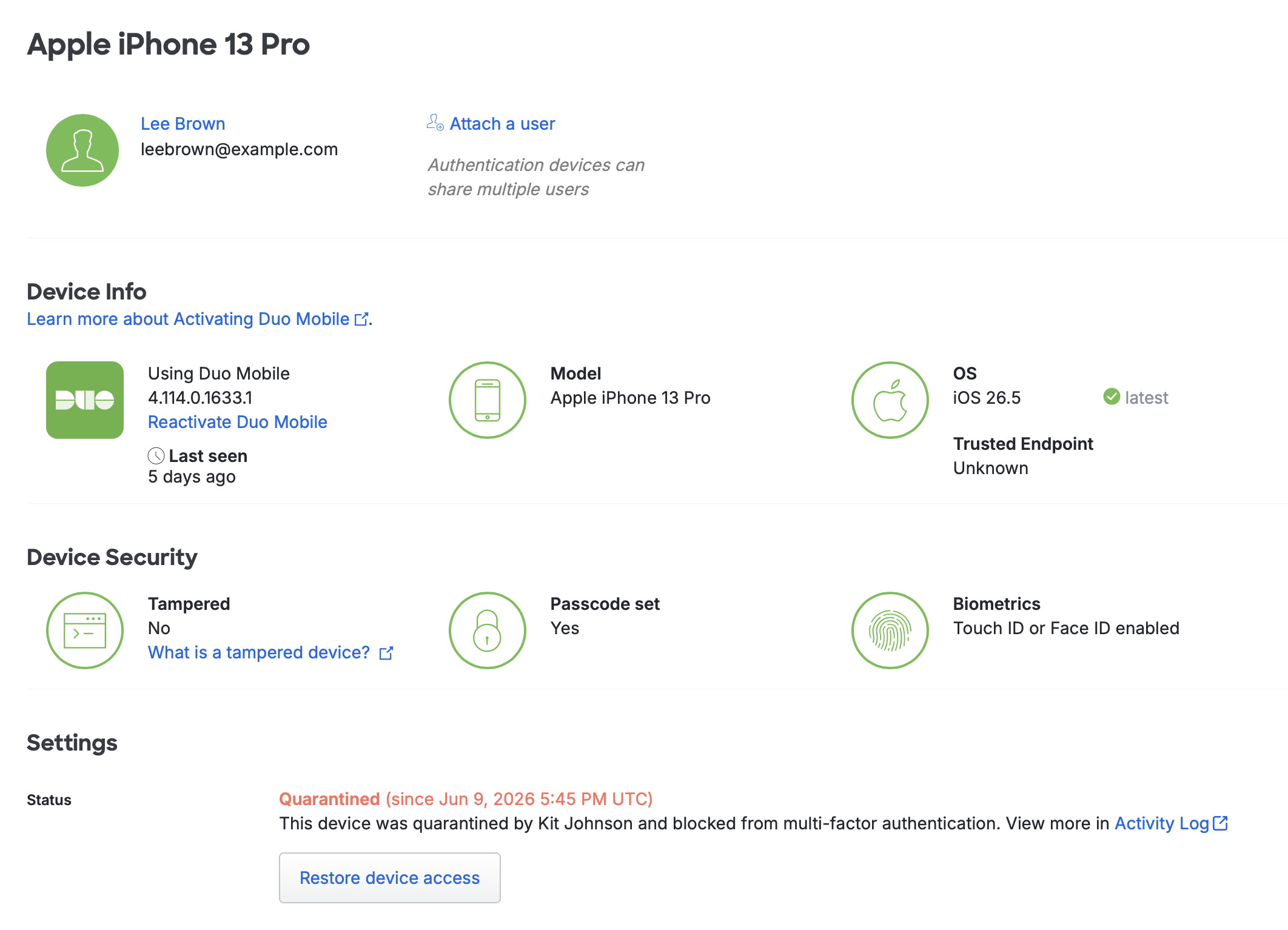This screenshot has height=930, width=1288.
Task: Open Learn more about Activating Duo Mobile
Action: coord(188,319)
